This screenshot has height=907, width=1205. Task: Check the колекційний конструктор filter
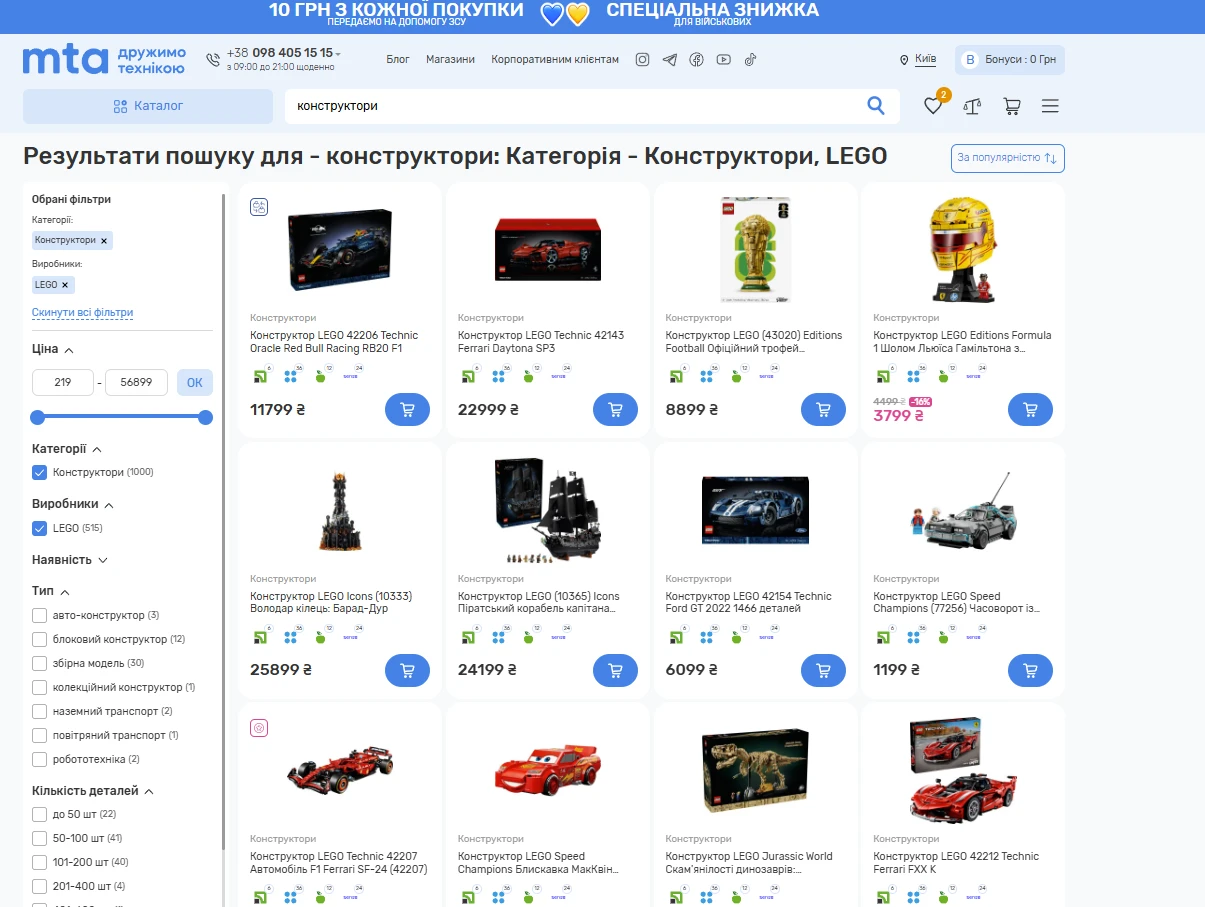coord(40,687)
